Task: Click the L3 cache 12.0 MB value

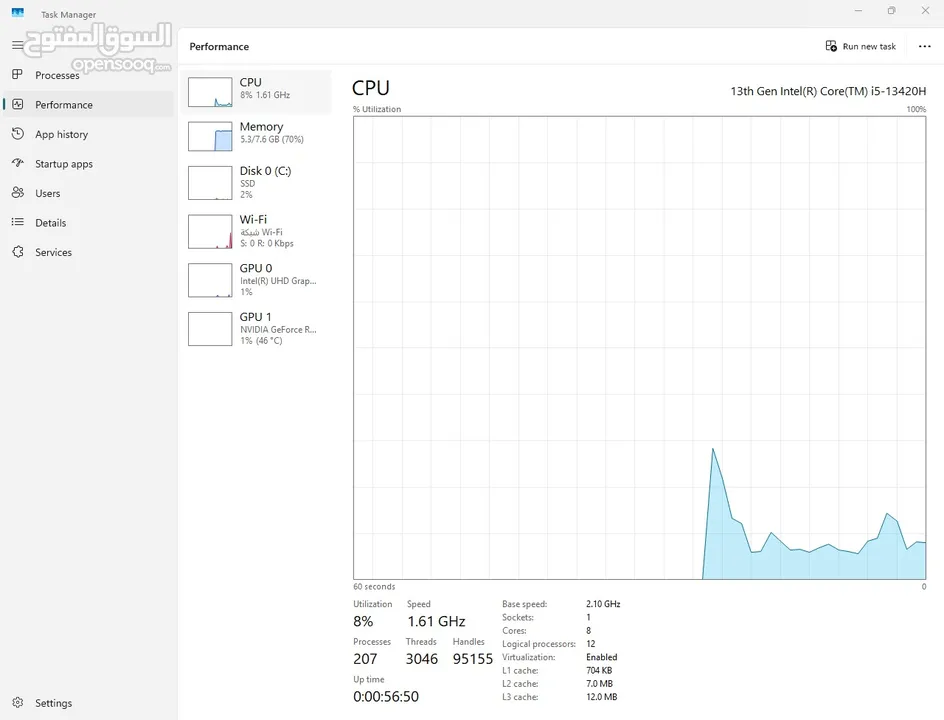Action: tap(601, 697)
